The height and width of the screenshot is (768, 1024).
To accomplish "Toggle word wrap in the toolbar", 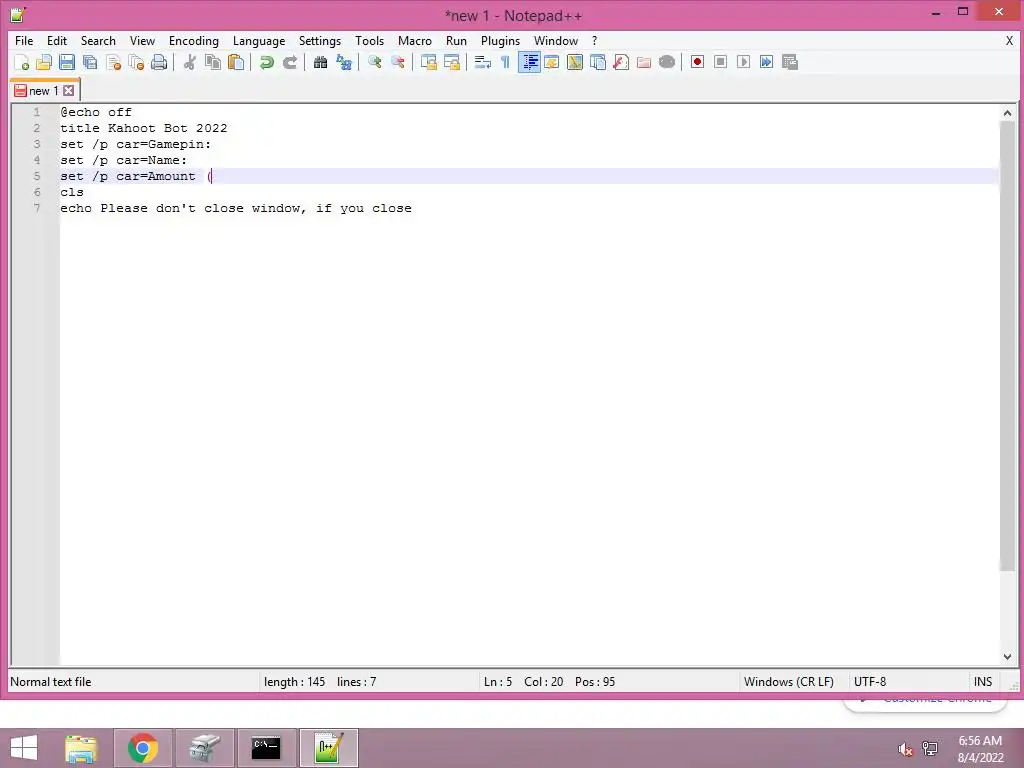I will coord(483,62).
